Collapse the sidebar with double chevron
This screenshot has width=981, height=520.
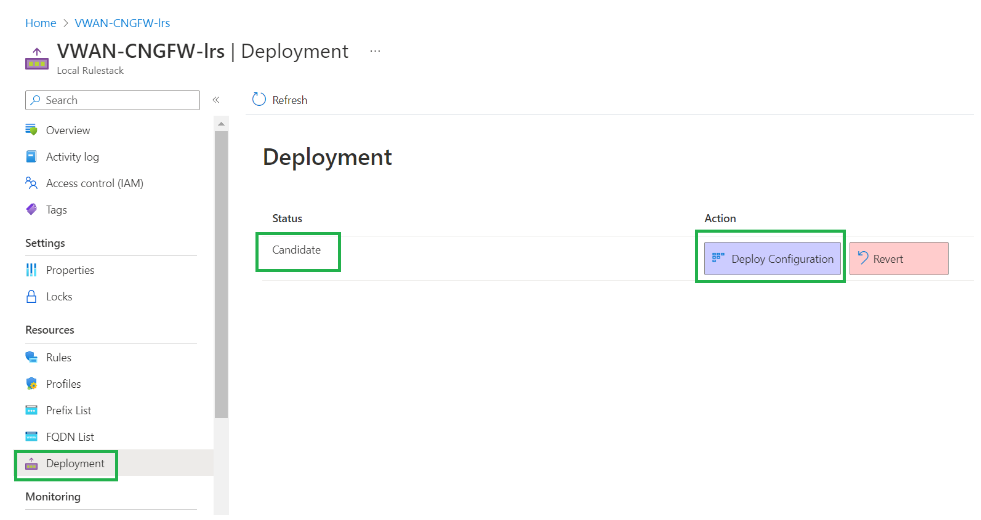pos(215,100)
